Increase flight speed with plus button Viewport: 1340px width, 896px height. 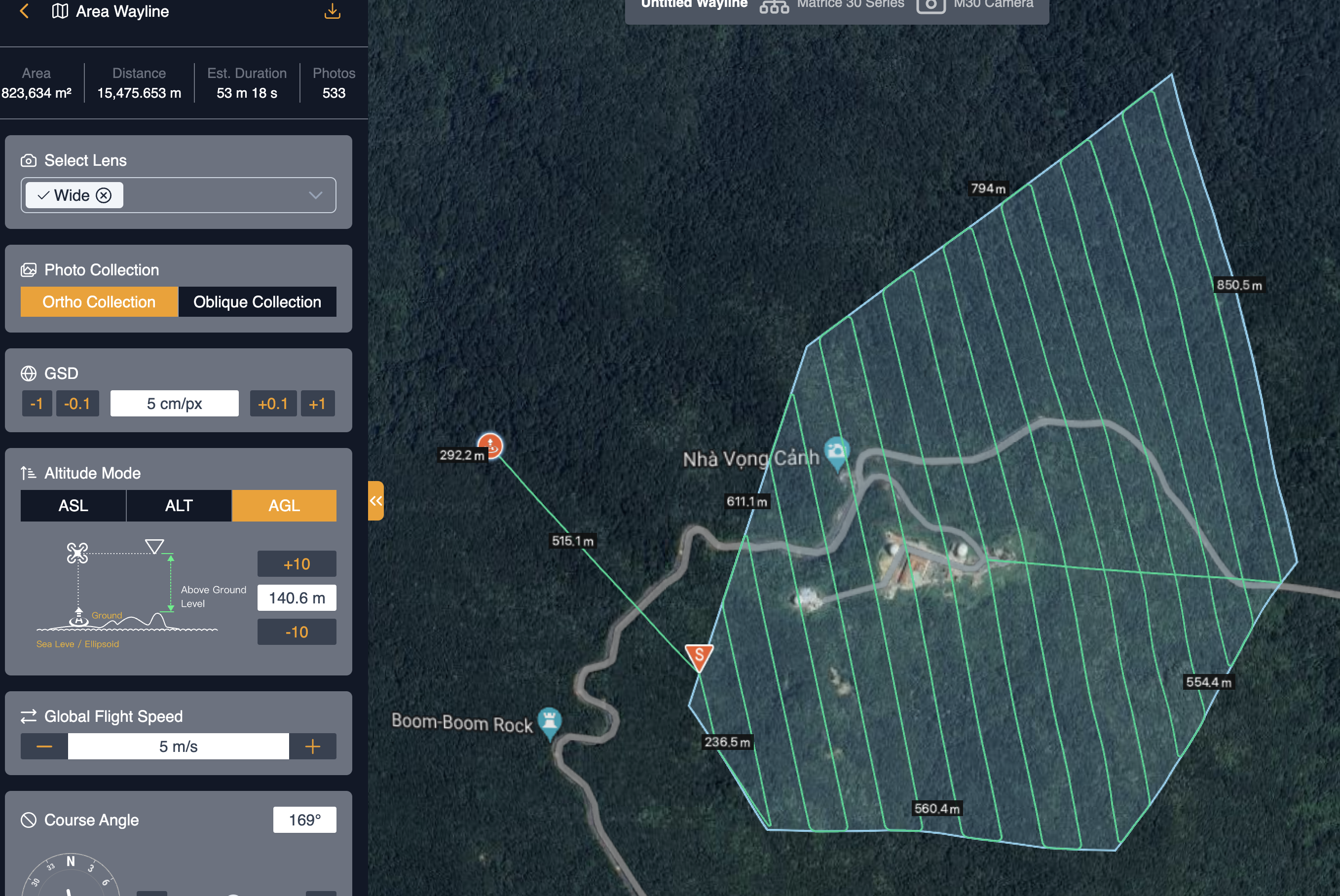(313, 747)
